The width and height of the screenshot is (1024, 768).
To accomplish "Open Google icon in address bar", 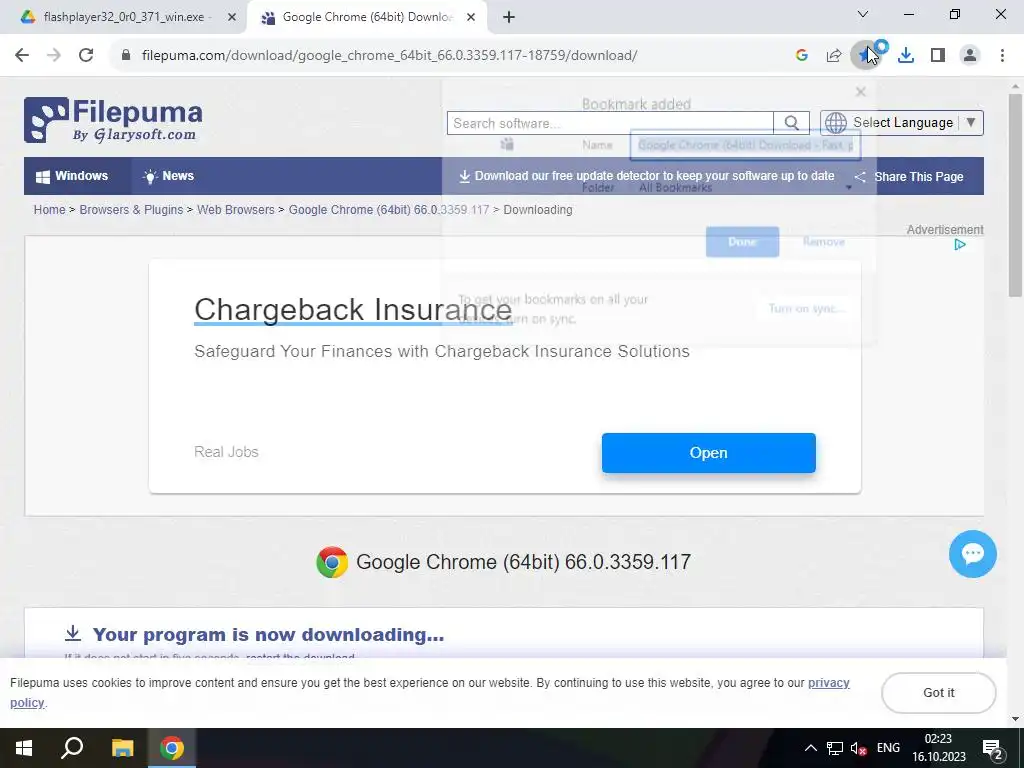I will point(802,55).
